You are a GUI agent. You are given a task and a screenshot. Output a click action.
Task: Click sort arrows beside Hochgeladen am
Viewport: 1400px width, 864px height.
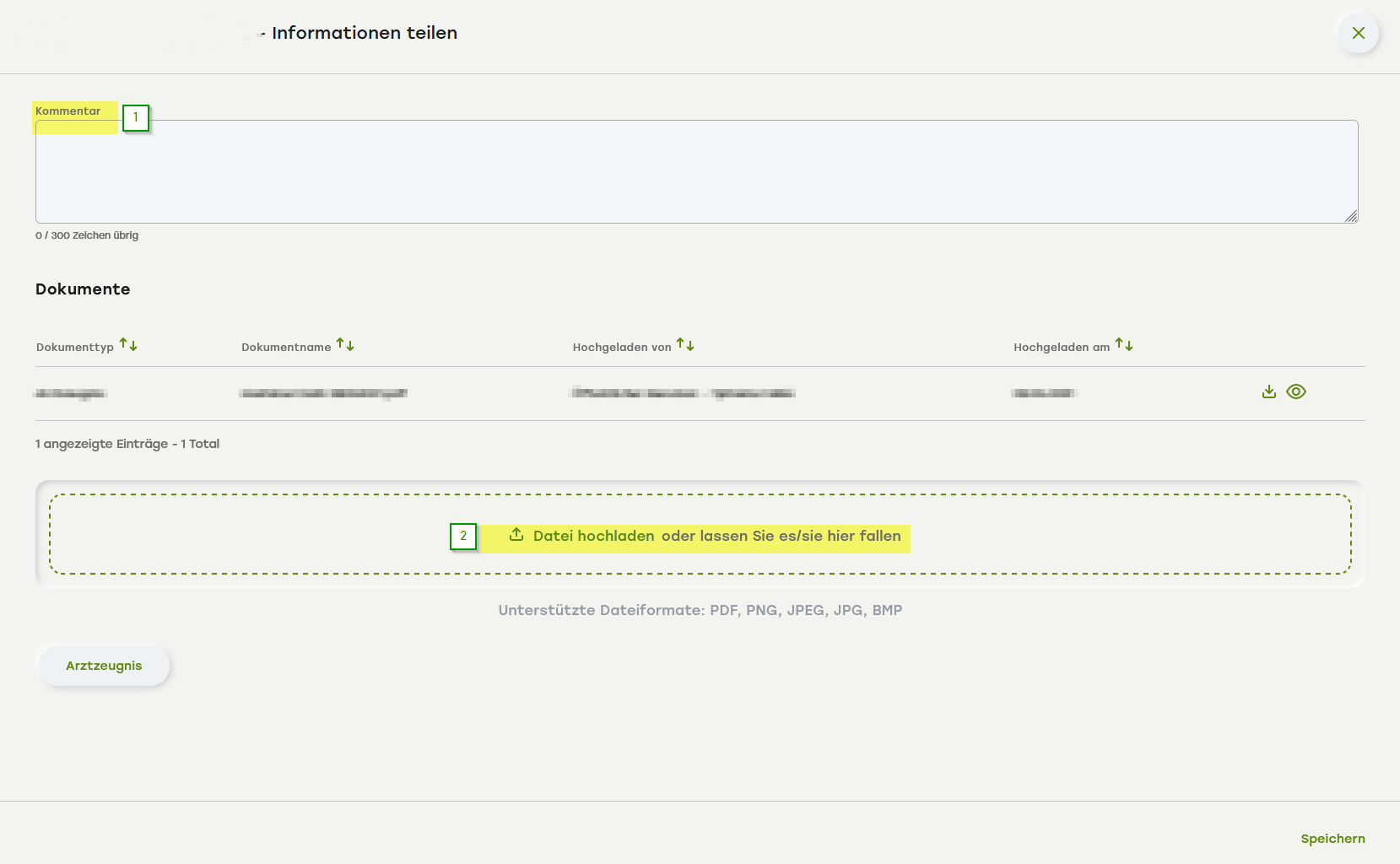pos(1124,345)
